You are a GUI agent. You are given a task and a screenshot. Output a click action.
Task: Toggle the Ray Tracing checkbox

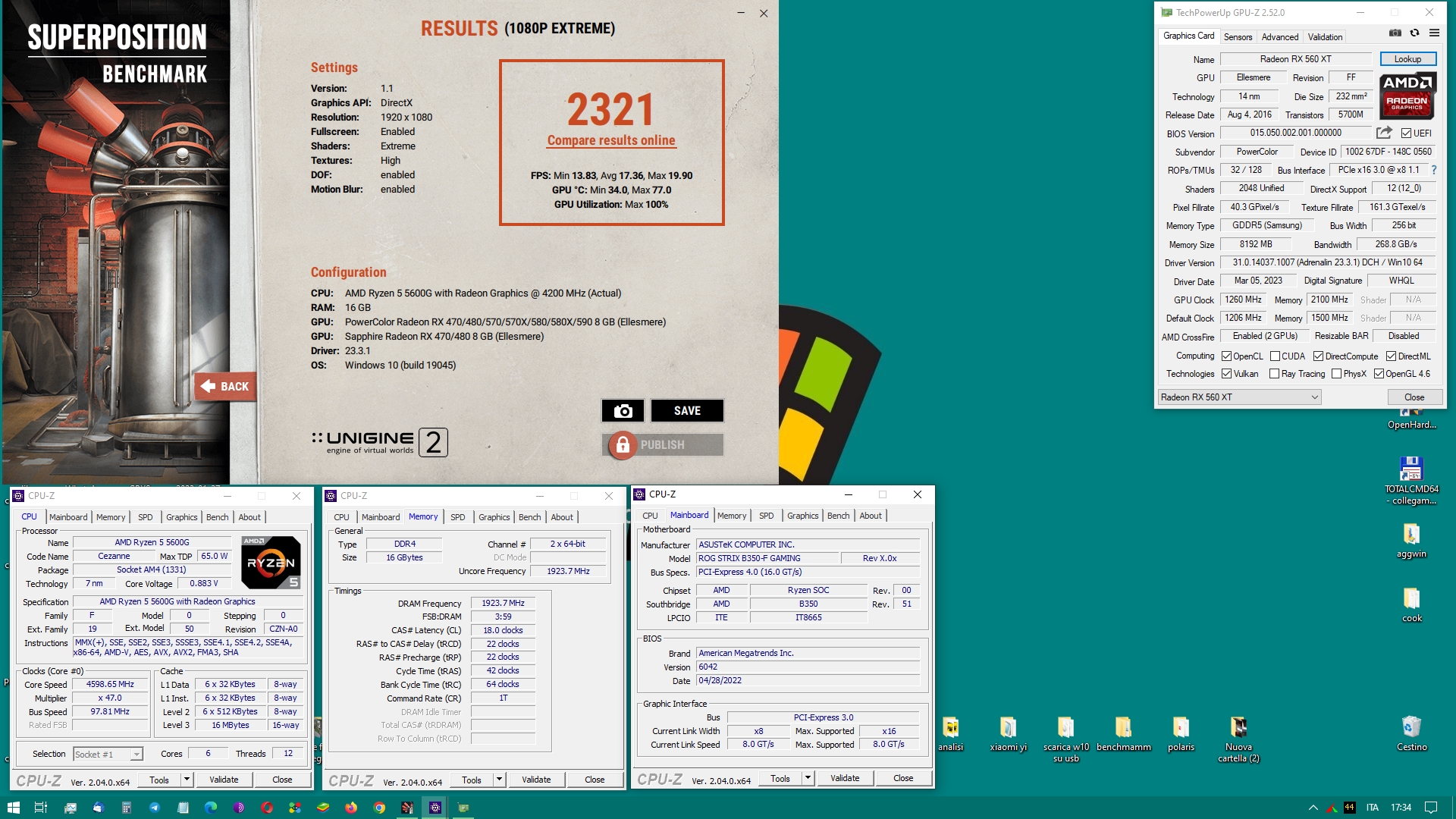pos(1274,374)
